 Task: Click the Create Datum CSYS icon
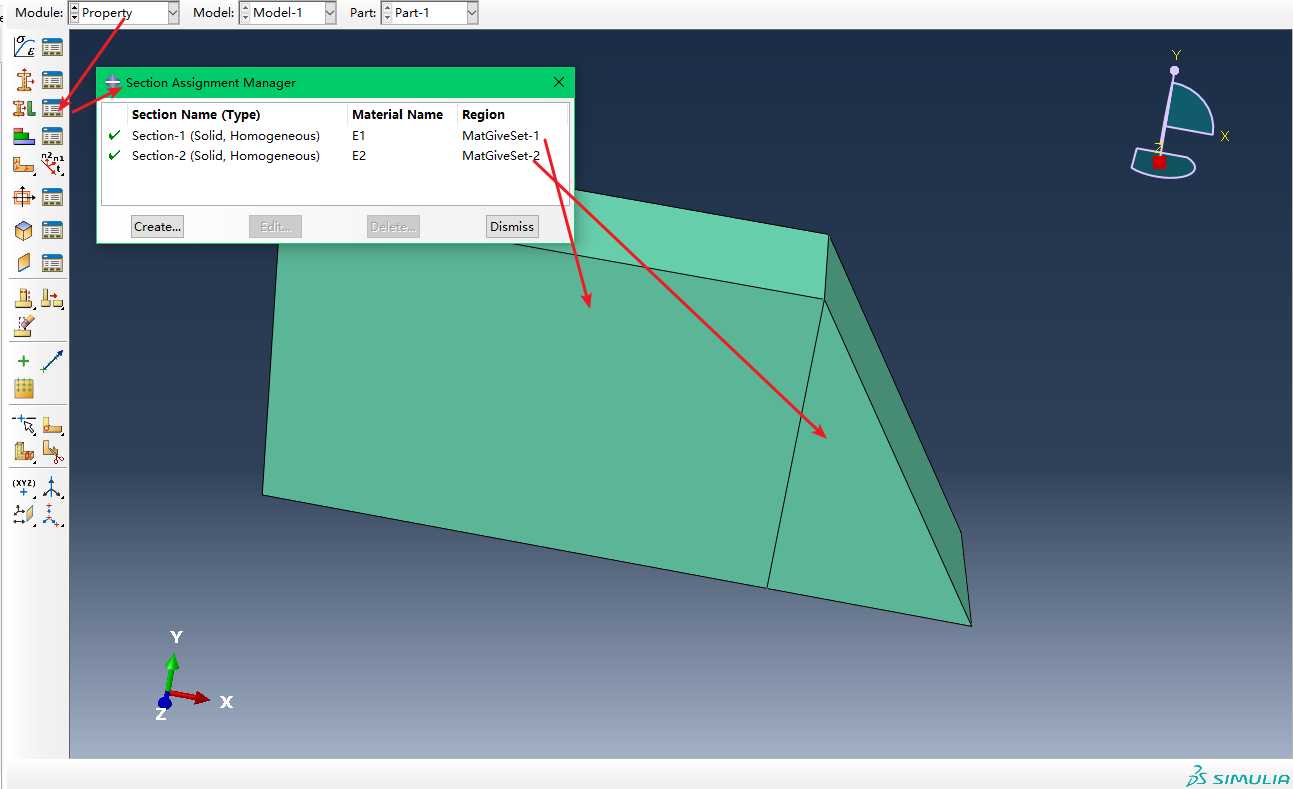click(53, 515)
